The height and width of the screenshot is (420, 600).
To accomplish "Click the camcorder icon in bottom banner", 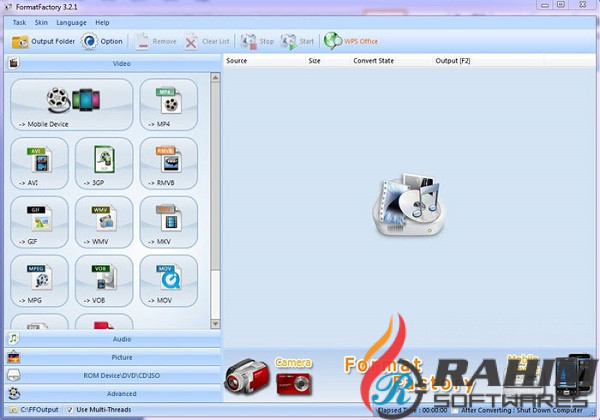I will 246,376.
